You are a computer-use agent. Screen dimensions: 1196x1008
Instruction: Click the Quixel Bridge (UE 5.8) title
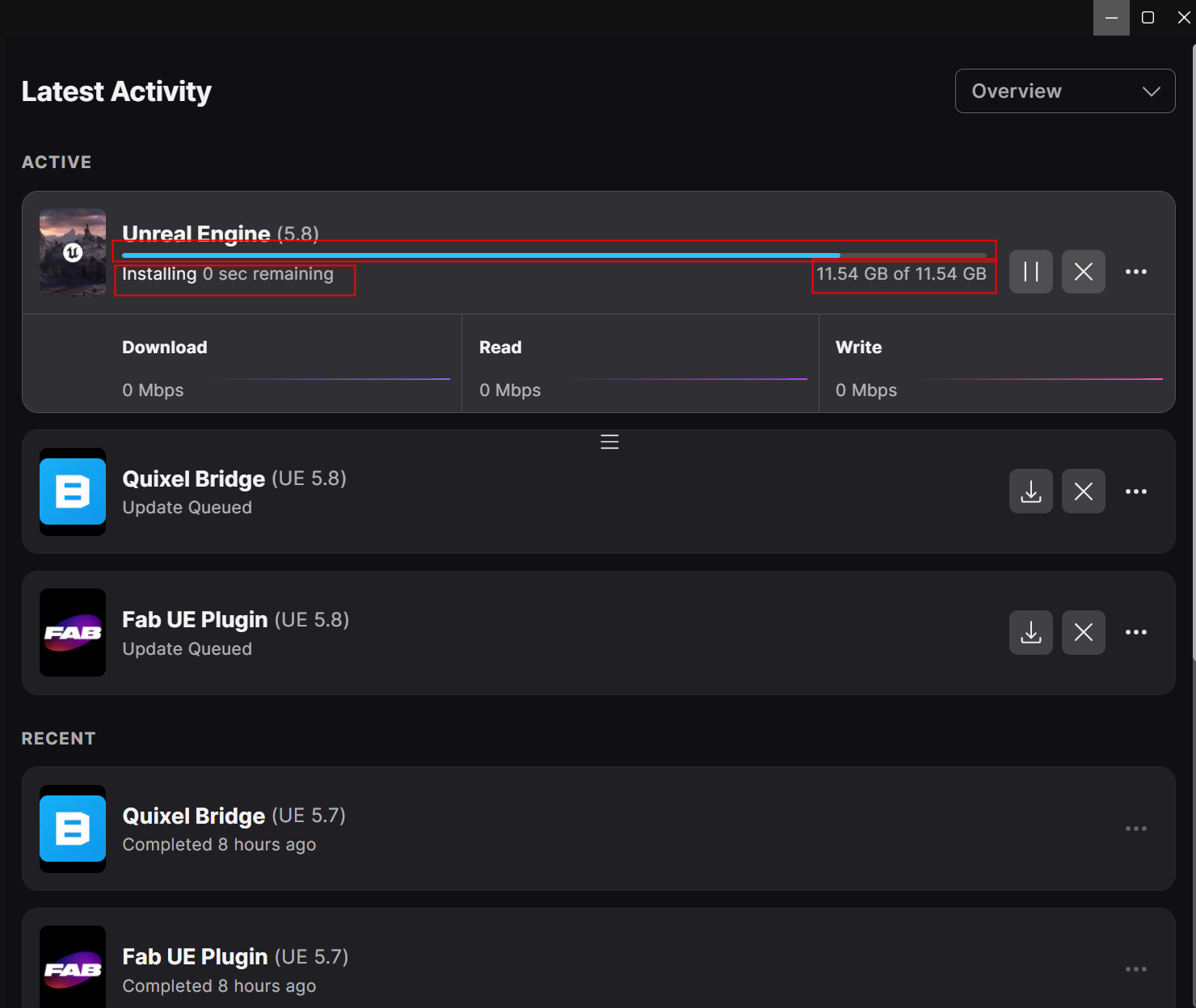(x=234, y=479)
